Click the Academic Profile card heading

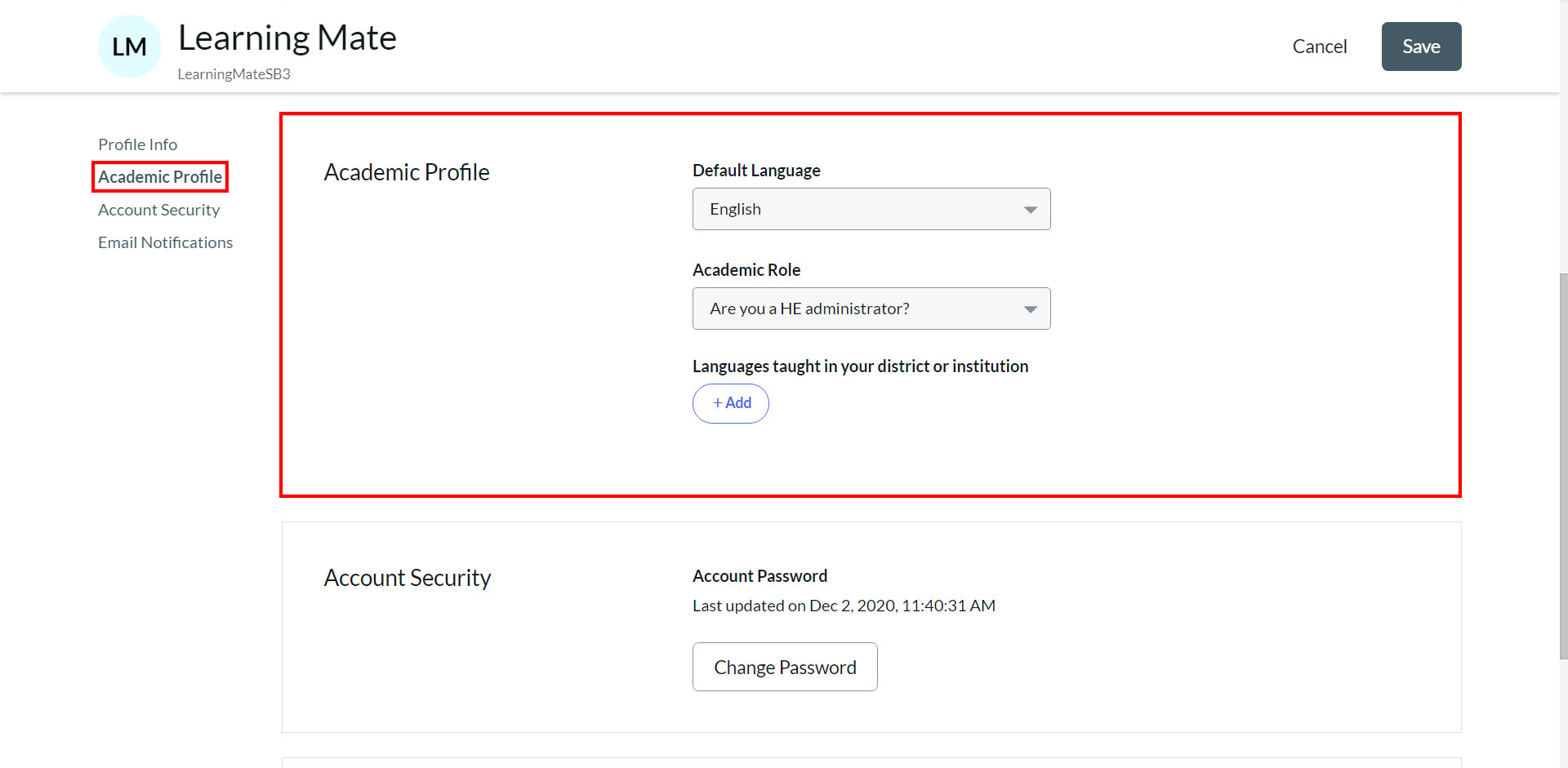click(407, 172)
